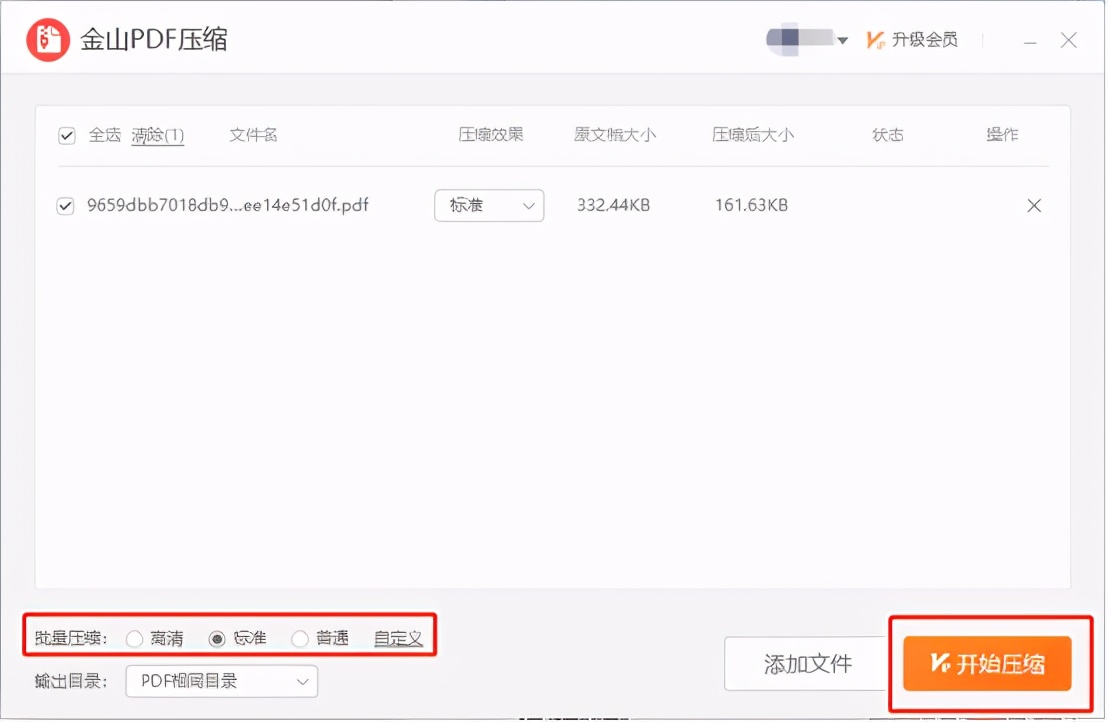Click the 开始压缩 start compression button
The image size is (1108, 722).
[x=987, y=663]
